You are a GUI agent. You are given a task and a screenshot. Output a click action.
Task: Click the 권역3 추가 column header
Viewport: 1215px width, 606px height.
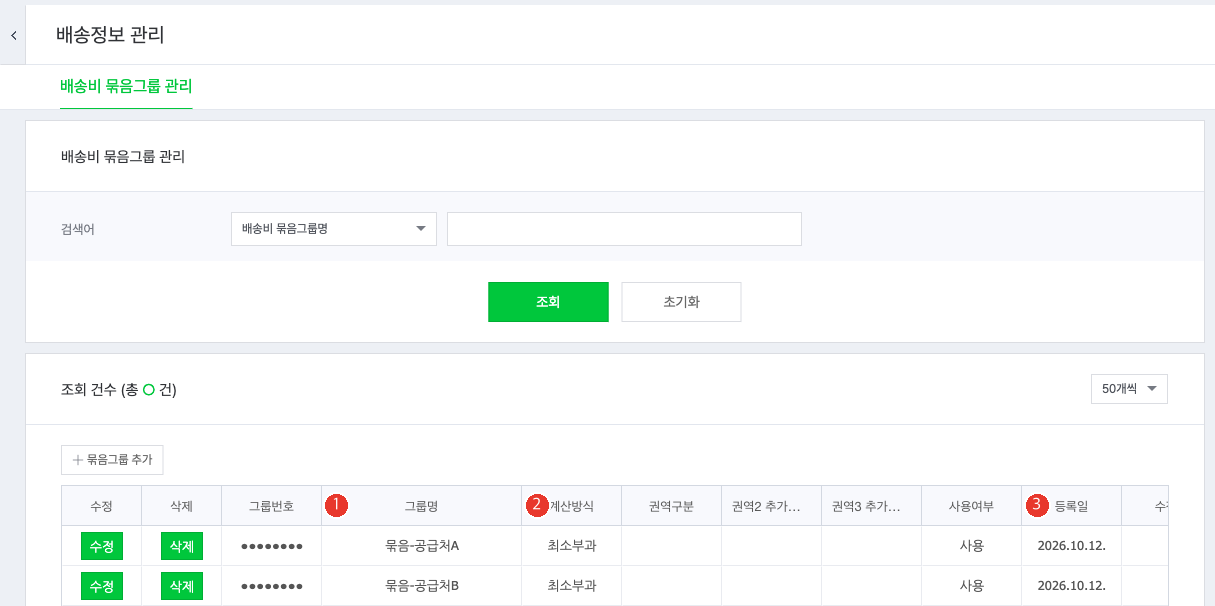(871, 506)
